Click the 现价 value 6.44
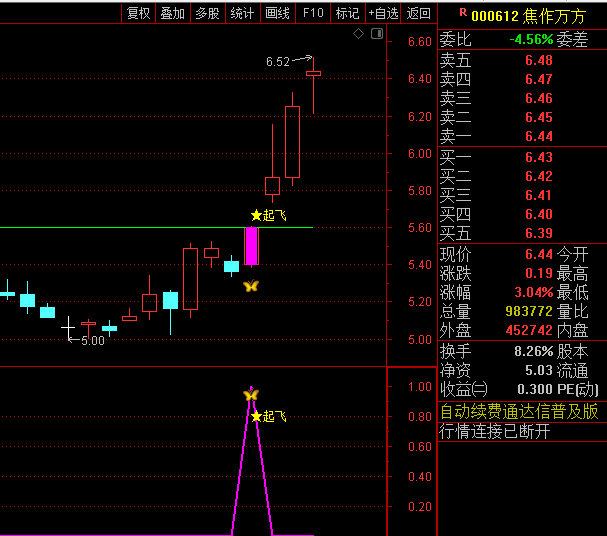The width and height of the screenshot is (607, 536). click(539, 254)
